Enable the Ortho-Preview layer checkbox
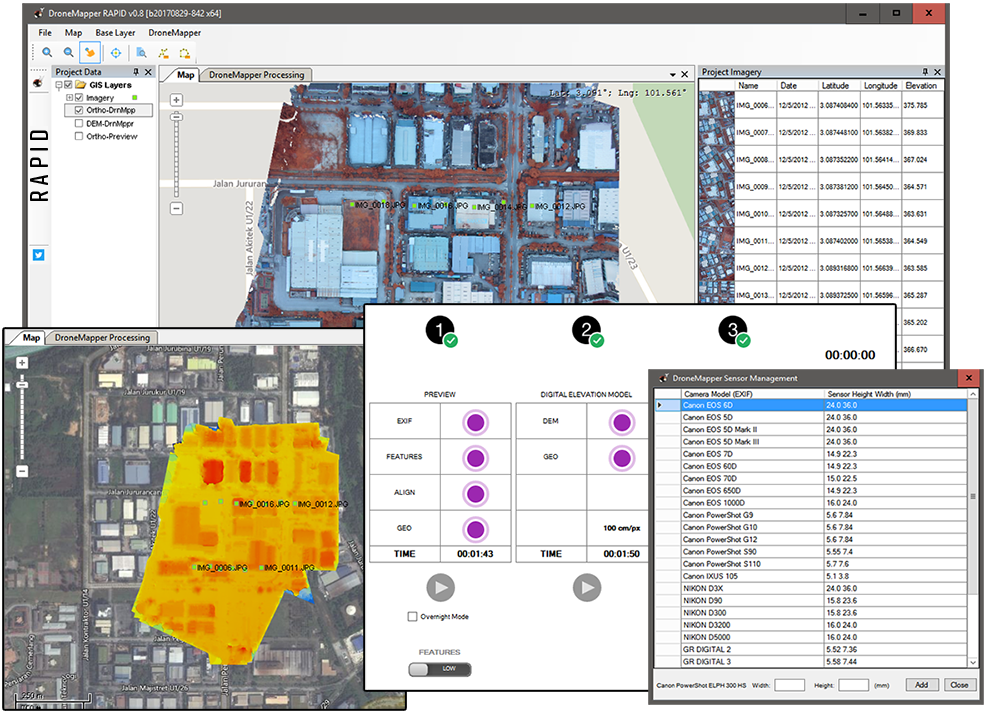Screen dimensions: 1000x714 click(79, 136)
